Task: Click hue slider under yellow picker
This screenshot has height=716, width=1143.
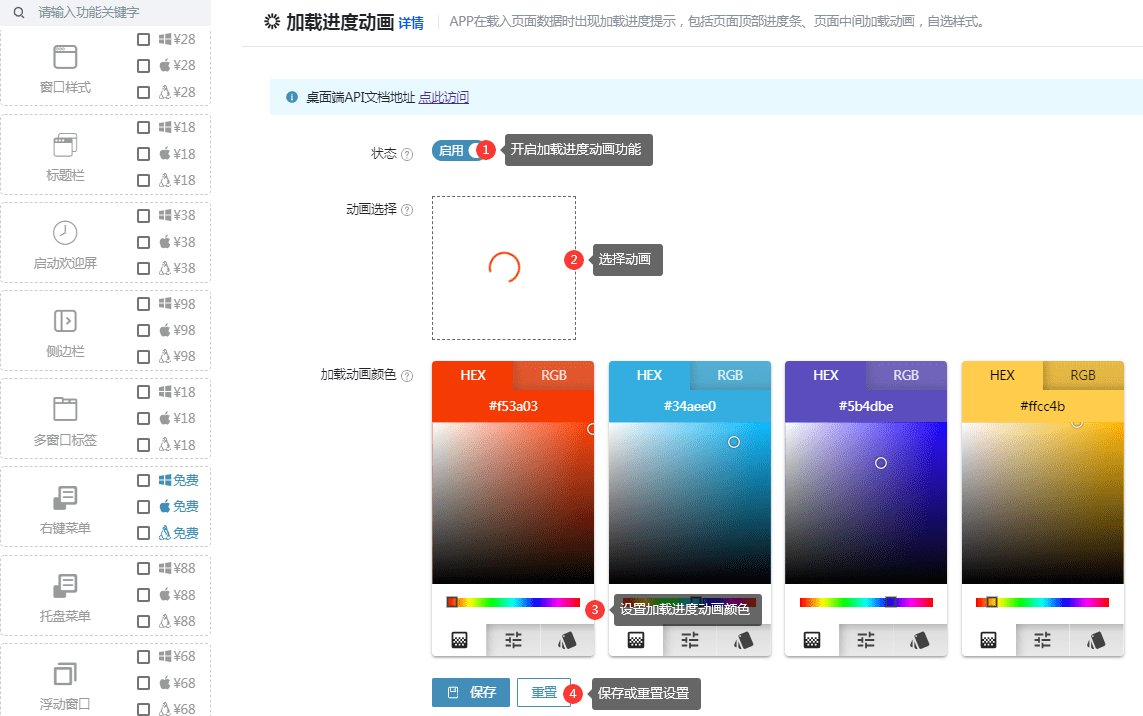Action: pyautogui.click(x=1042, y=602)
